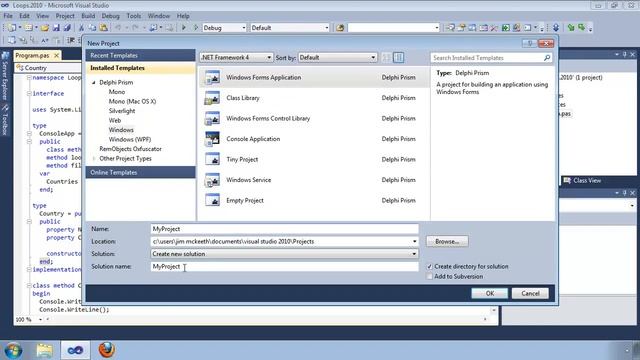640x360 pixels.
Task: Click the Solution name text field
Action: [284, 267]
